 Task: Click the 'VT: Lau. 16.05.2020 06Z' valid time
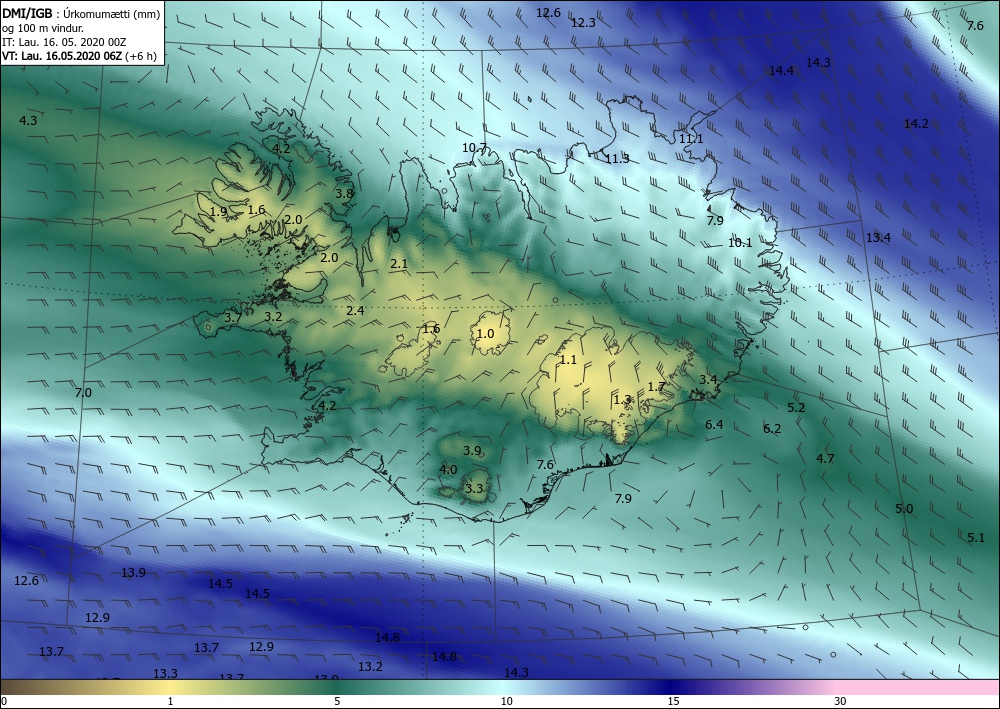62,56
